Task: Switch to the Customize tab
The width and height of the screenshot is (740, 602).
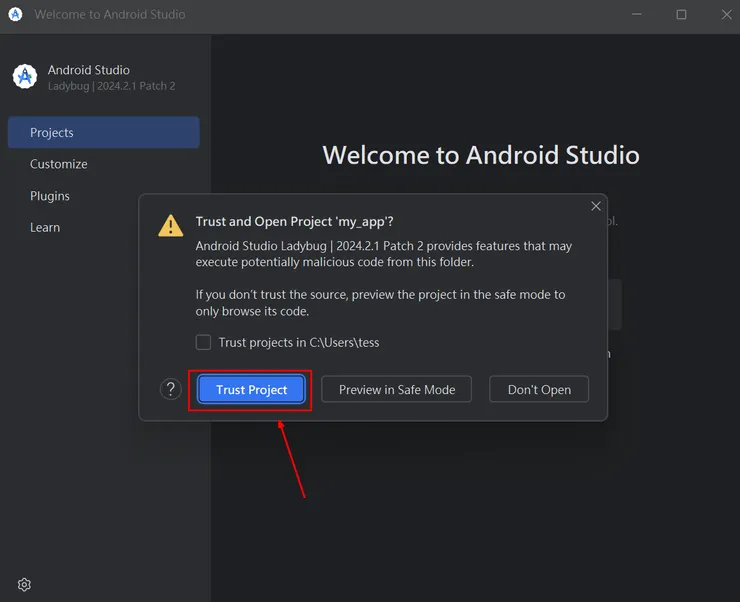Action: tap(59, 164)
